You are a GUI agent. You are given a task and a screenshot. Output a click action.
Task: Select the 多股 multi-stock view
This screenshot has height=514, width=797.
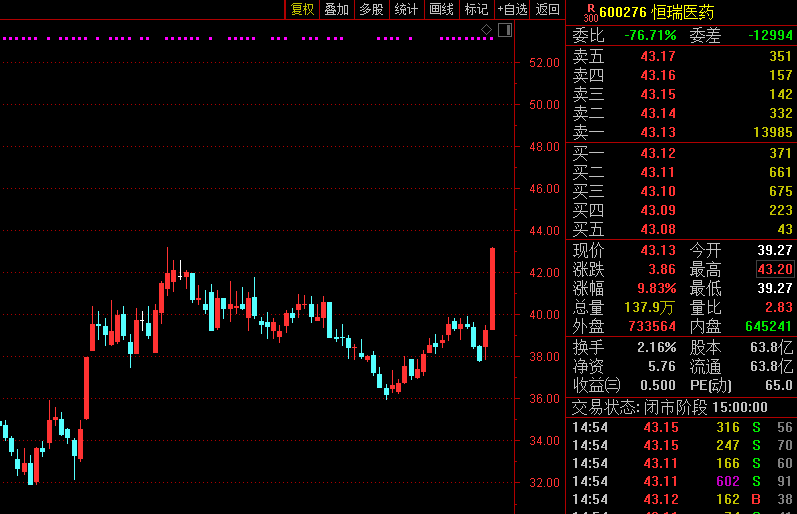pyautogui.click(x=371, y=10)
